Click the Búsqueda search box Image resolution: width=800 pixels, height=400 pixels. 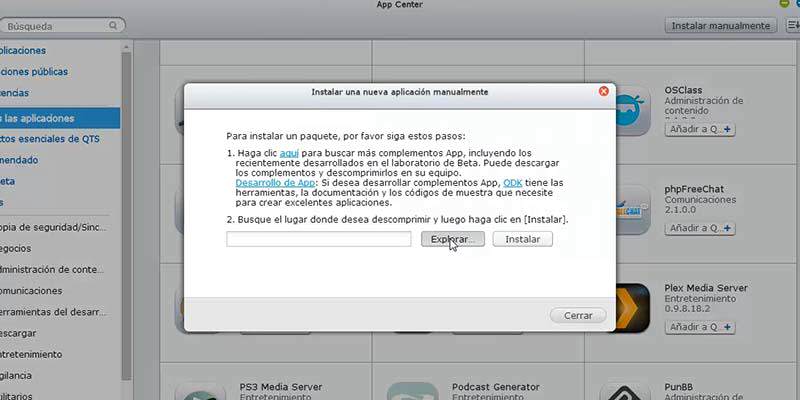click(61, 26)
